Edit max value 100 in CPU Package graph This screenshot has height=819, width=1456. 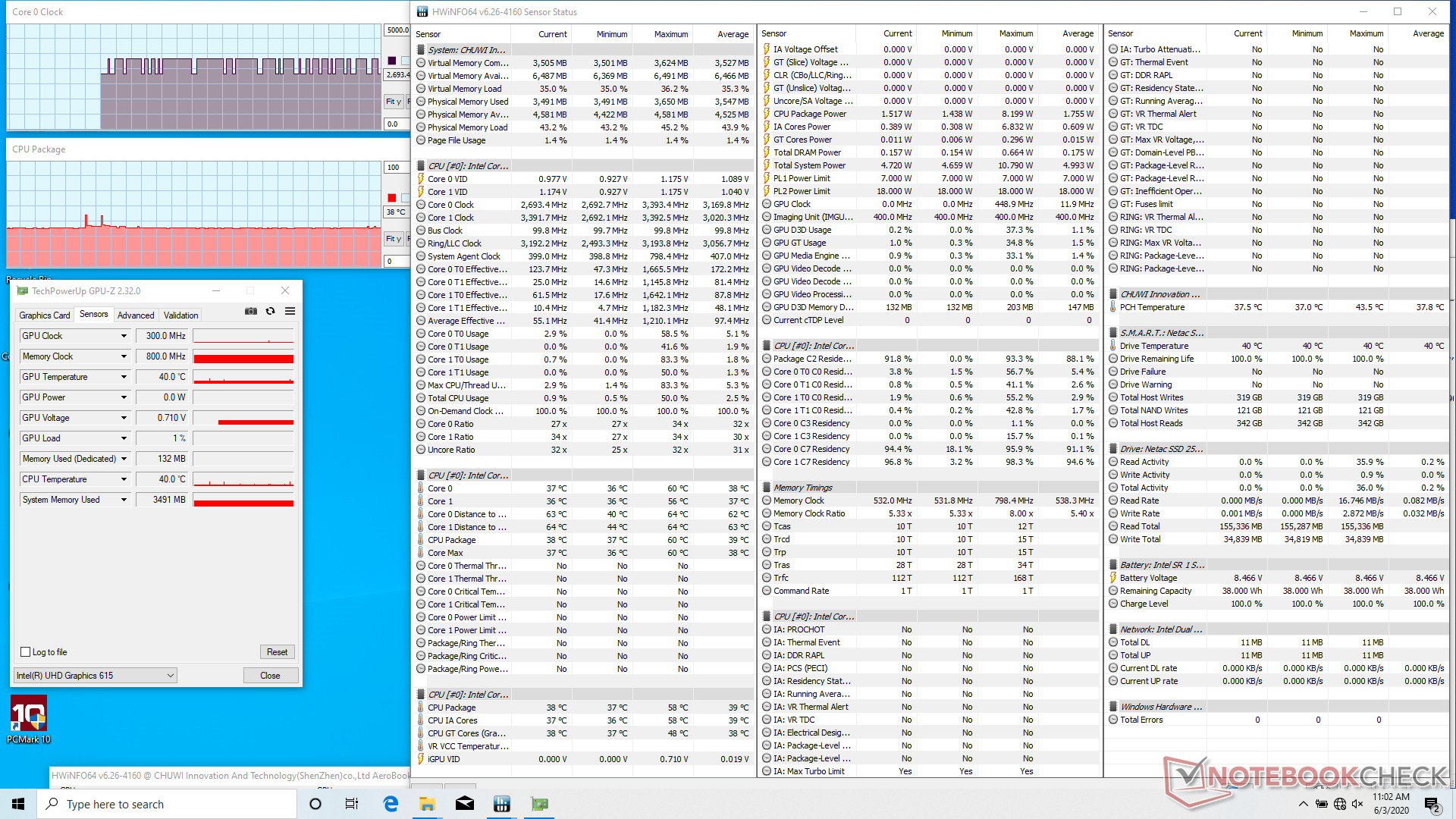(397, 168)
